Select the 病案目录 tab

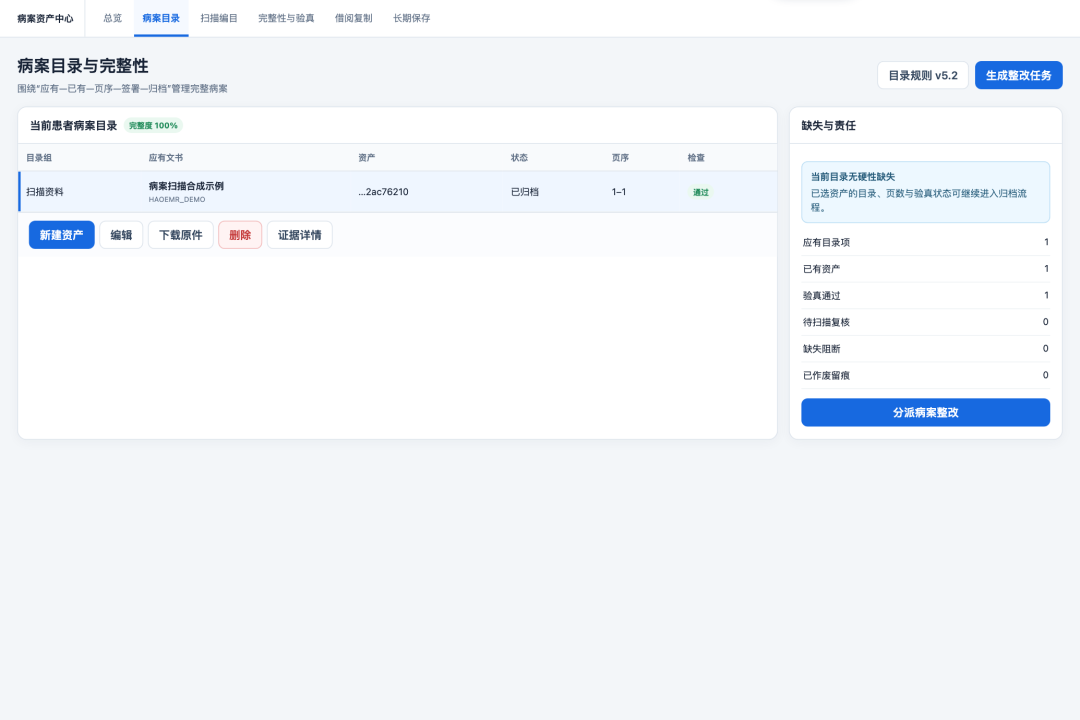click(161, 18)
